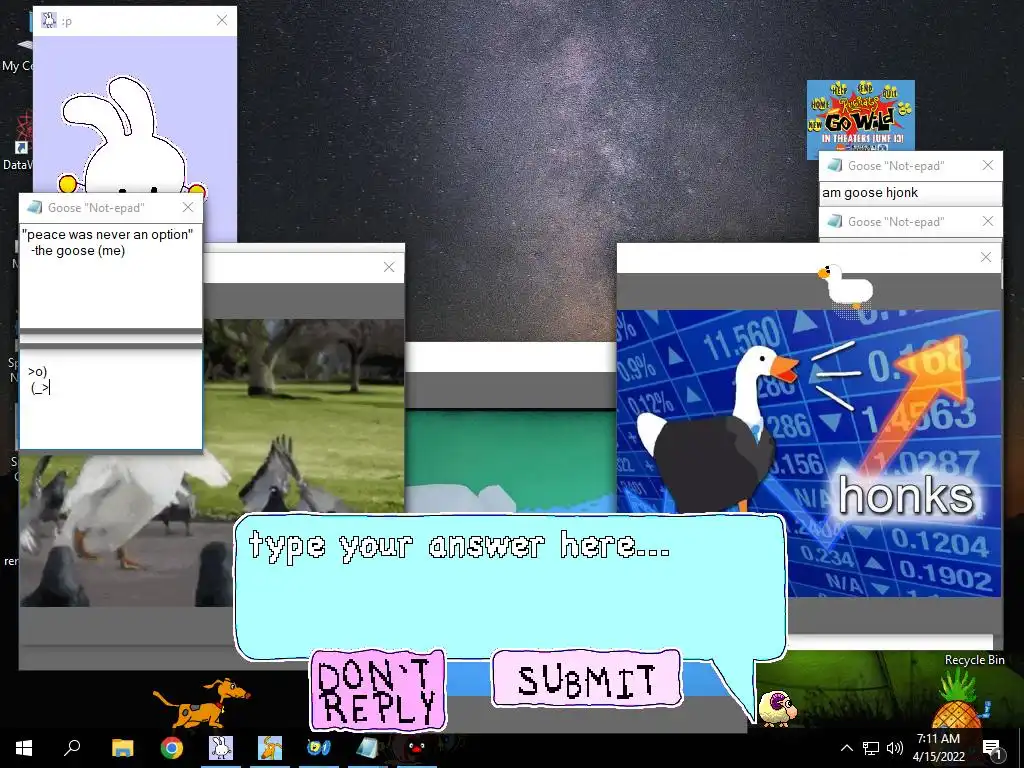Close the pigeons picture window
Screen dimensions: 1024x768
(389, 267)
